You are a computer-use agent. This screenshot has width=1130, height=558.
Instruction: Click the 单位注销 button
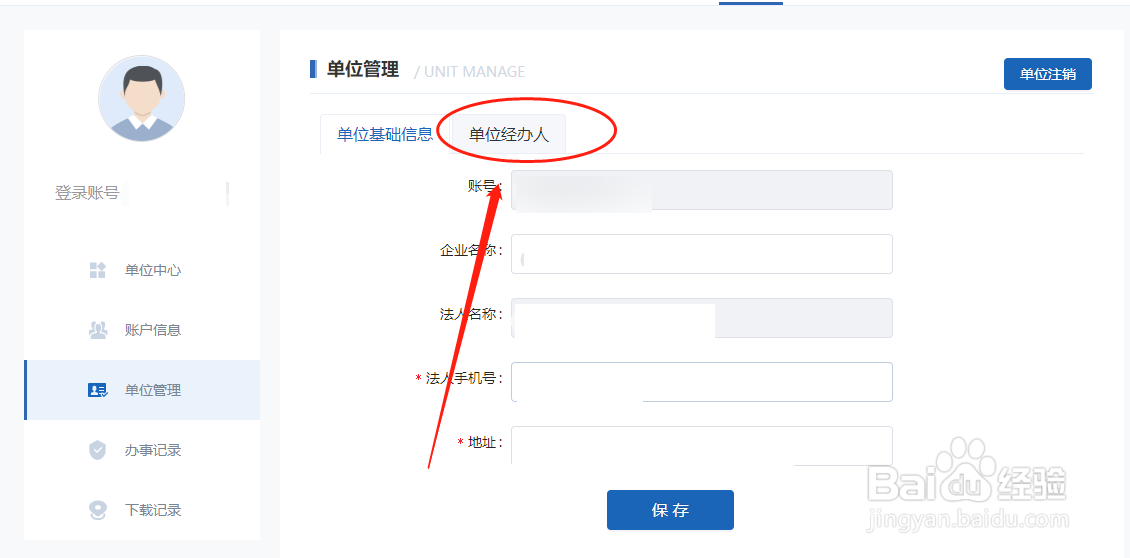1048,74
